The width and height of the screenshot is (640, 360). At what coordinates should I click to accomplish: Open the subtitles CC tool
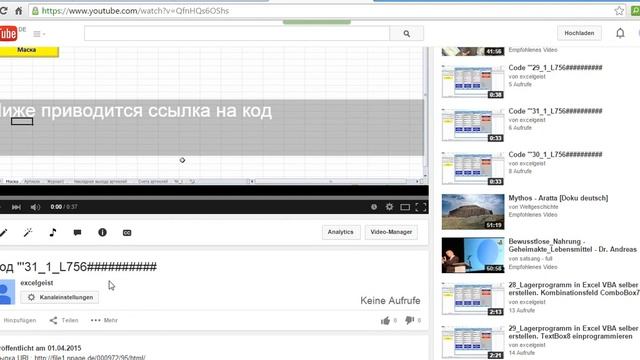point(127,233)
